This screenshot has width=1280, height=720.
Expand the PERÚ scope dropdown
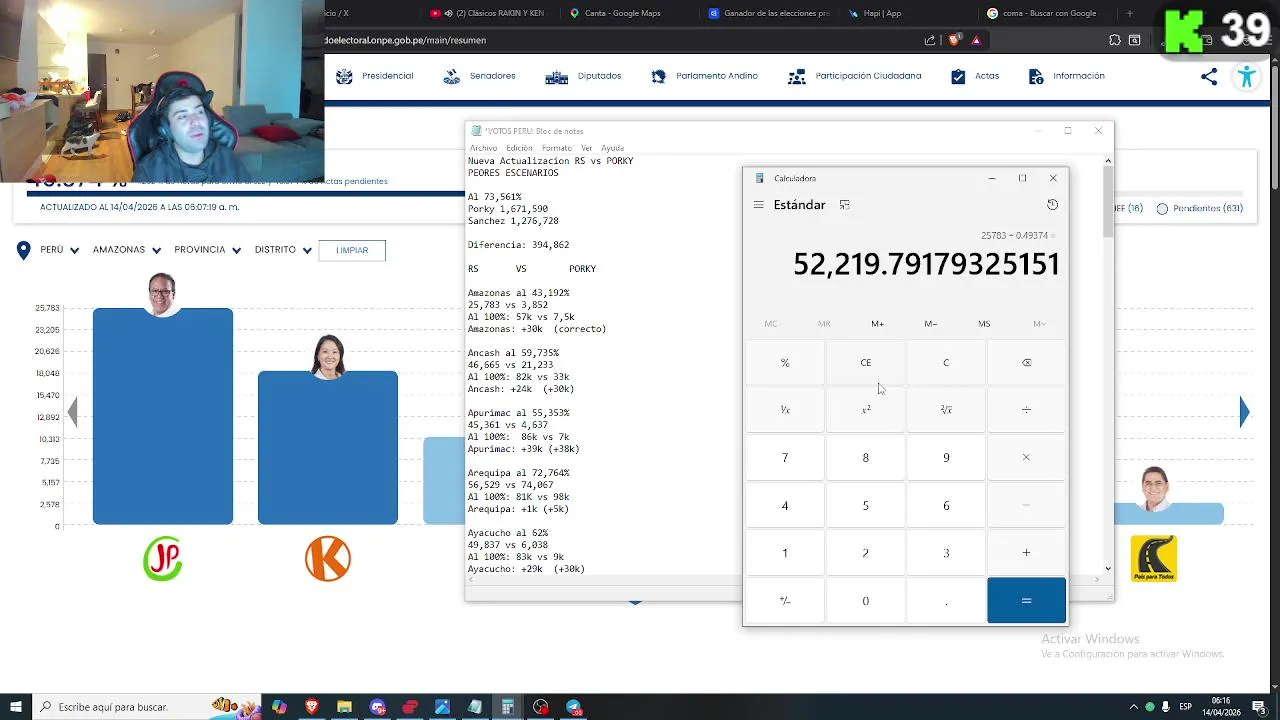(60, 250)
